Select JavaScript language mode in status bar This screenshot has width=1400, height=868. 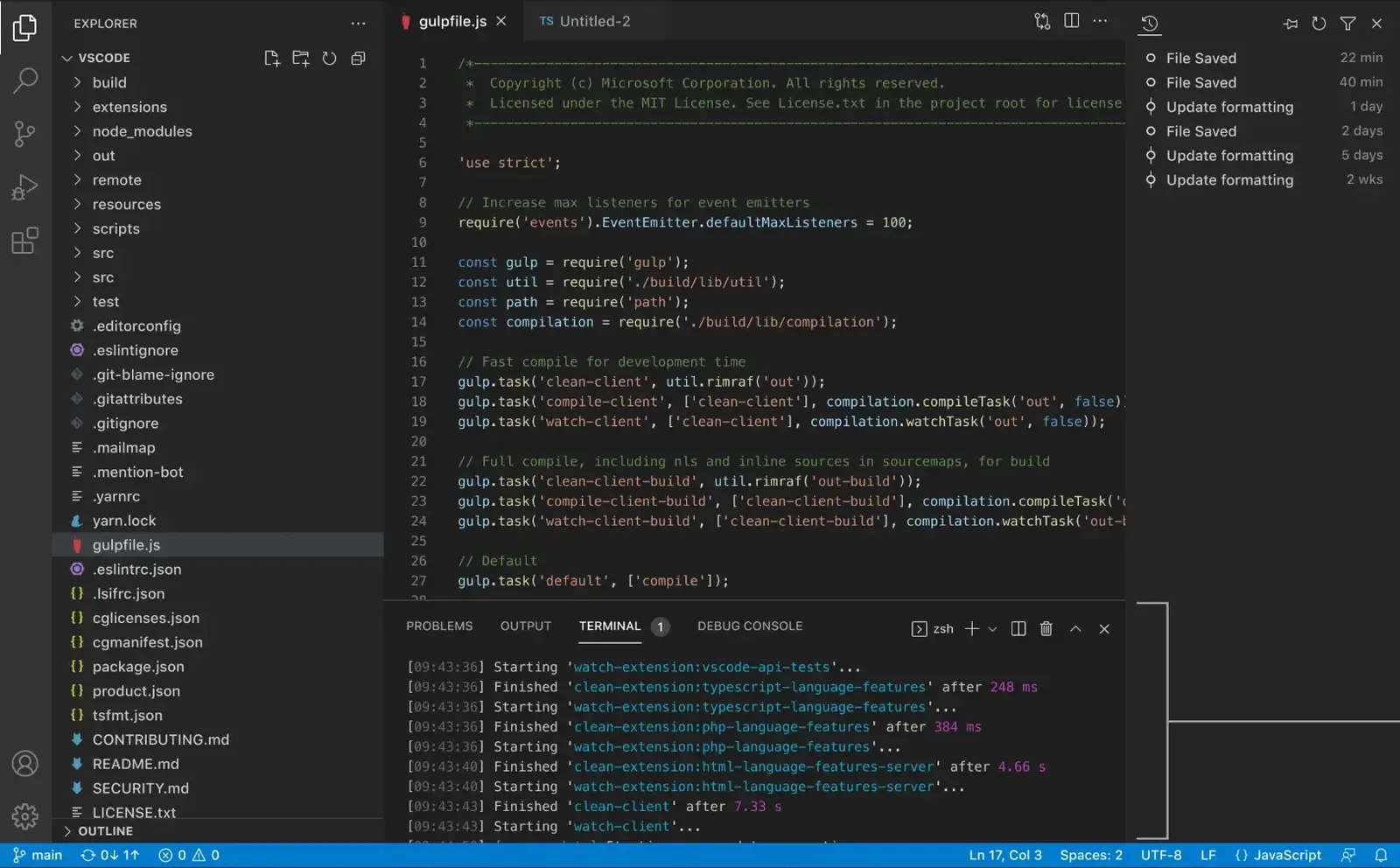click(1278, 856)
